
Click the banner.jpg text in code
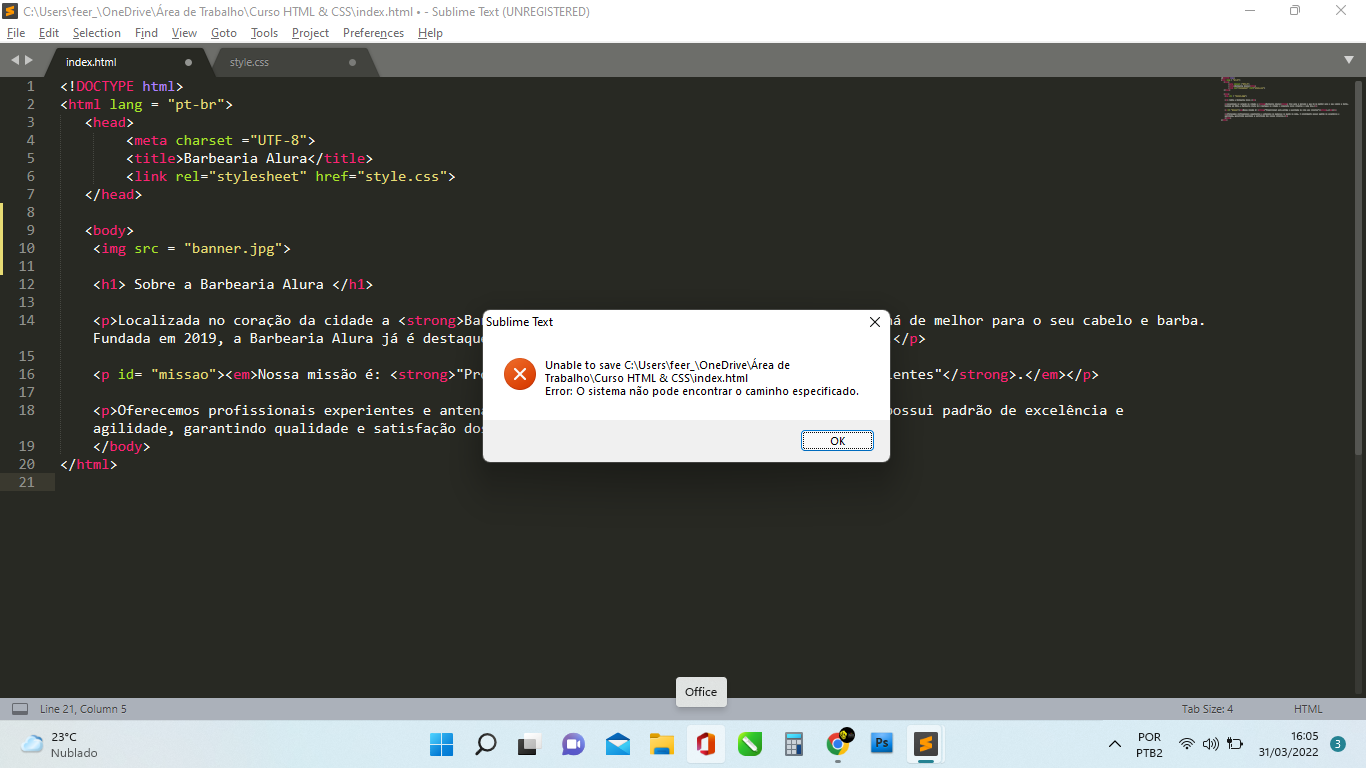[x=232, y=248]
